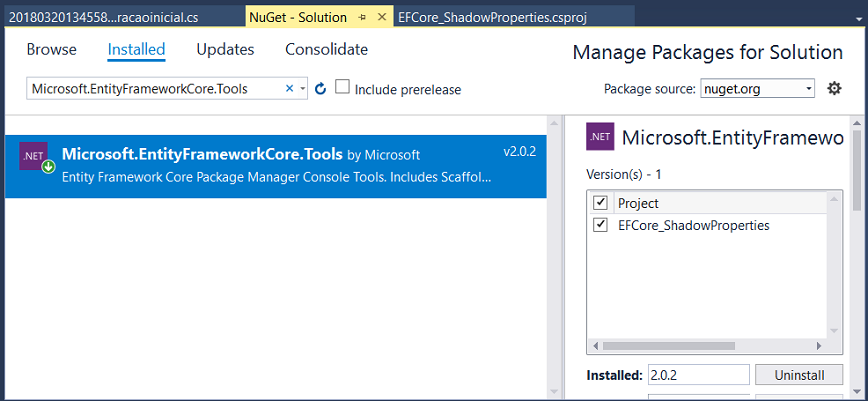Uncheck the EFCore_ShadowProperties project checkbox
Screen dimensions: 868x401
click(x=600, y=225)
